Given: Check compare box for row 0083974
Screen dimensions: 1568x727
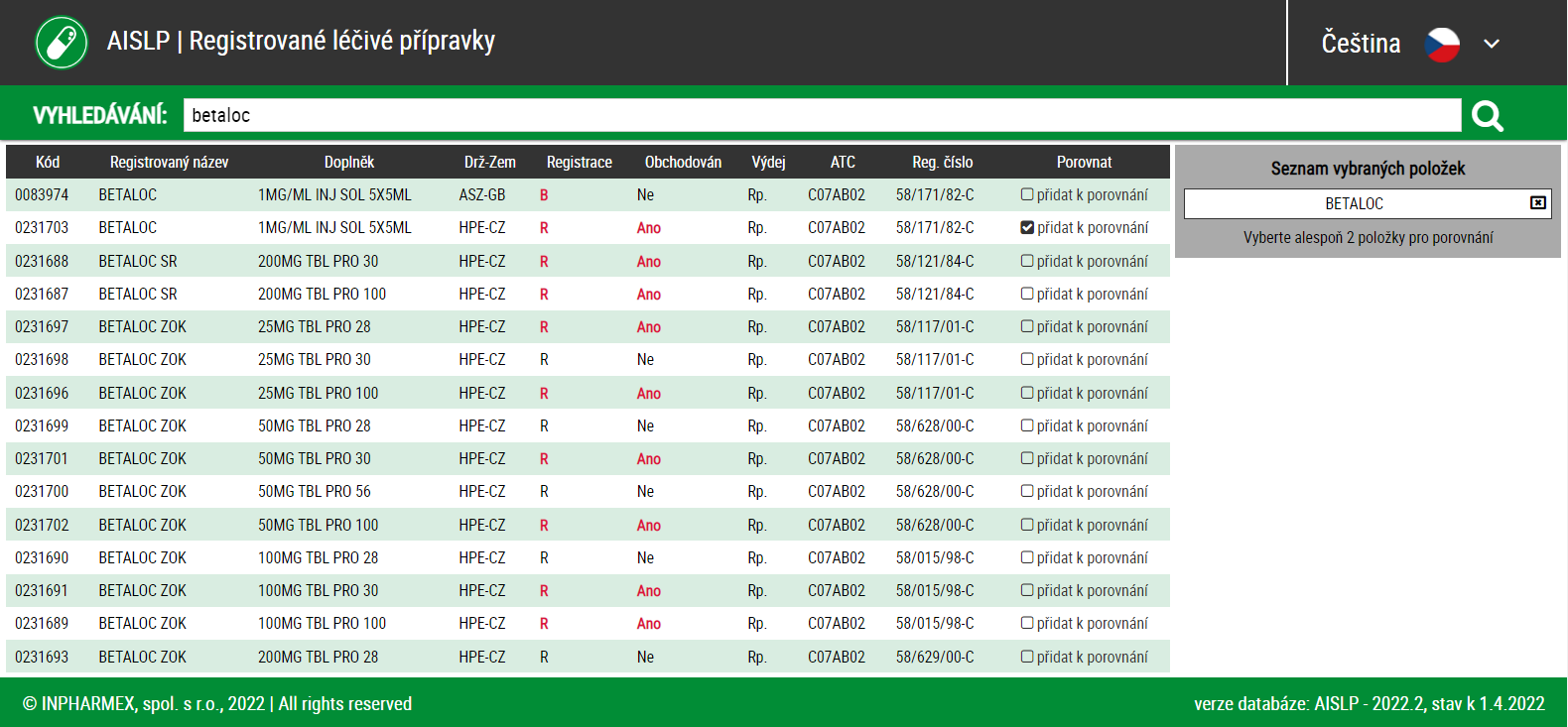Looking at the screenshot, I should (1027, 194).
